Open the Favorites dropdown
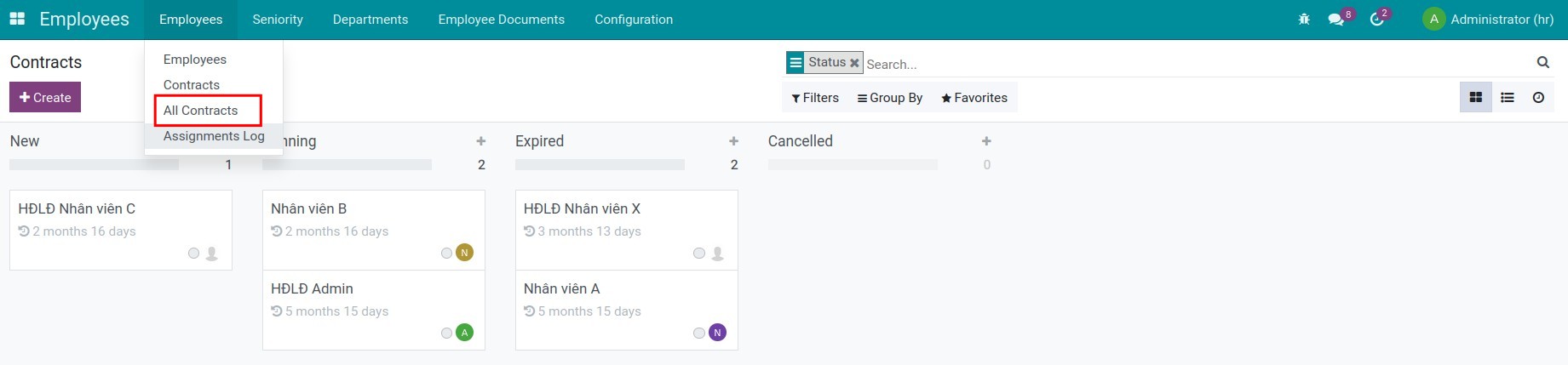 (x=974, y=98)
